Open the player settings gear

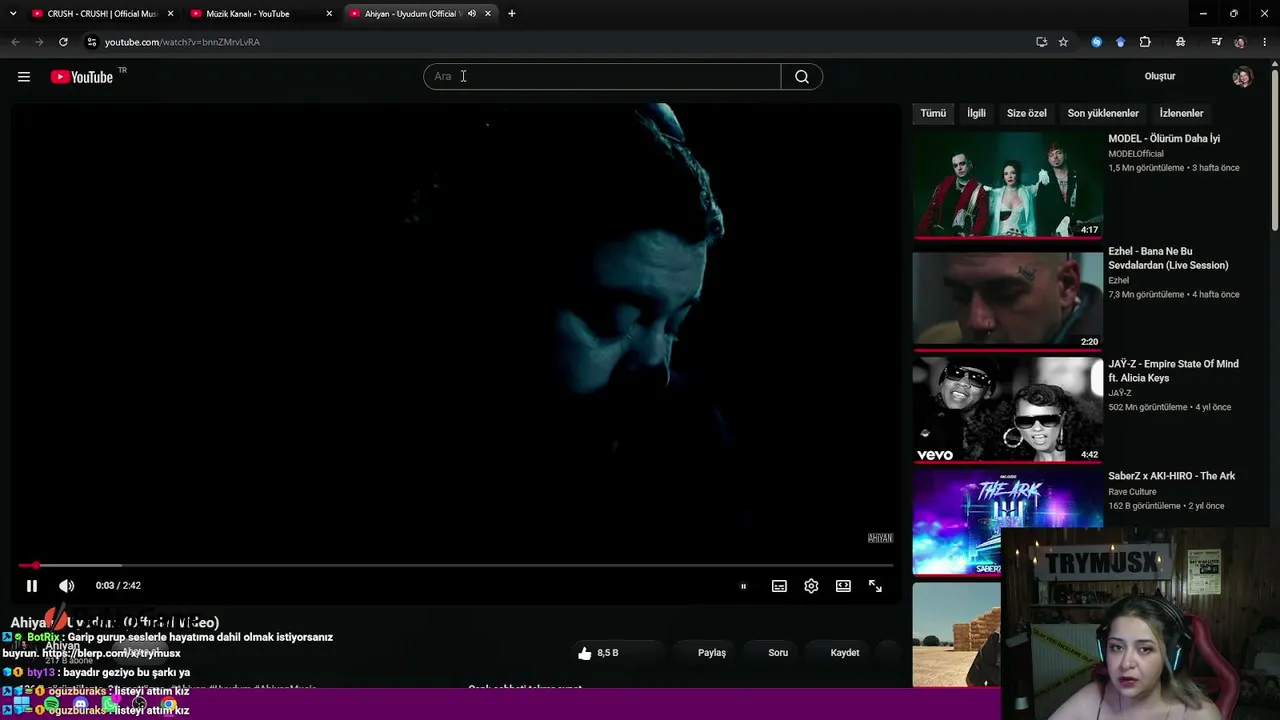(811, 586)
